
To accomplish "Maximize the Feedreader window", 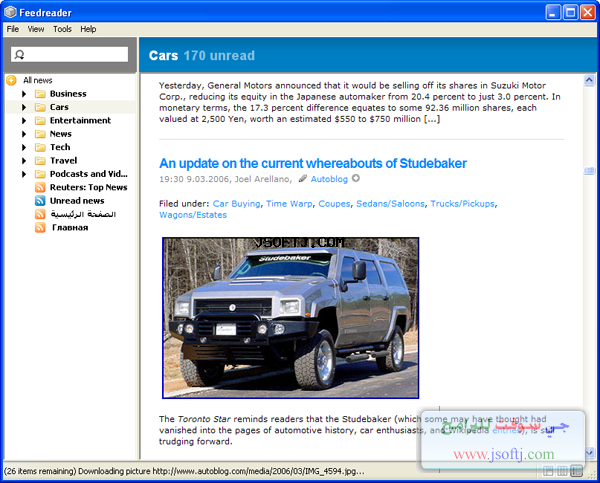I will click(x=570, y=13).
